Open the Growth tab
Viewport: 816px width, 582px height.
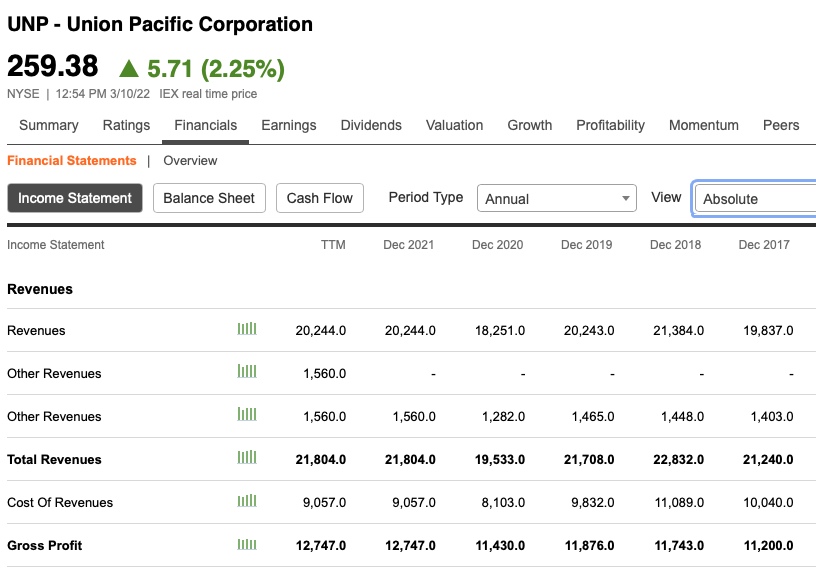coord(530,125)
